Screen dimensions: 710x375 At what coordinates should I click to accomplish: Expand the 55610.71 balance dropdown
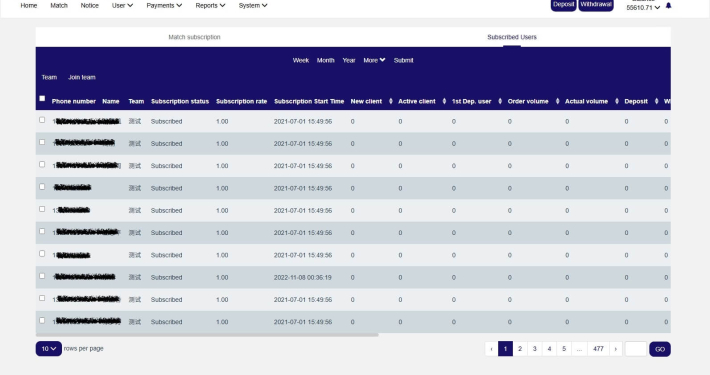tap(643, 8)
